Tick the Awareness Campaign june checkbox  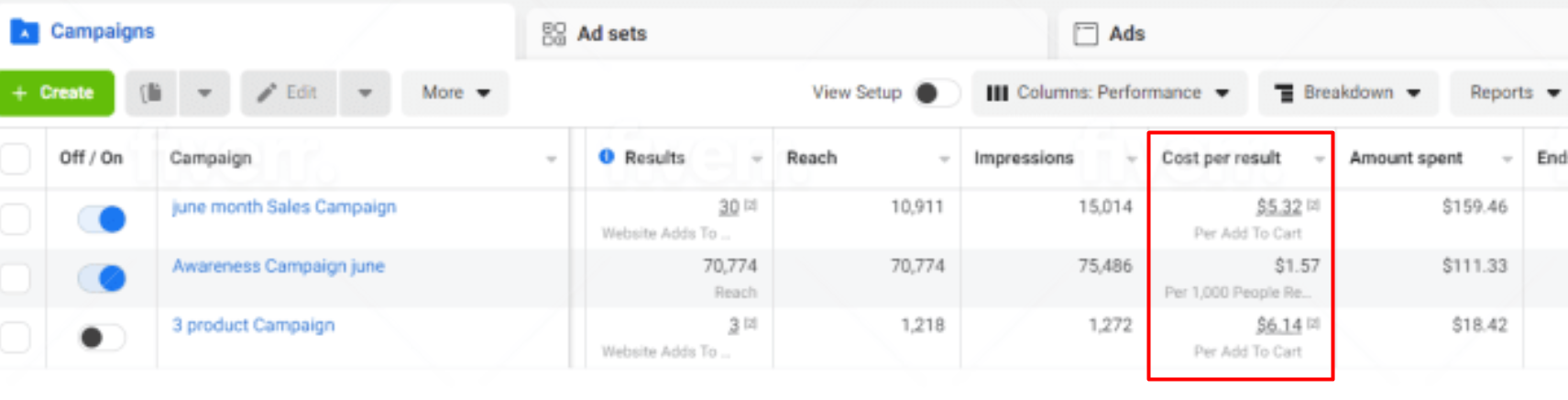(16, 278)
